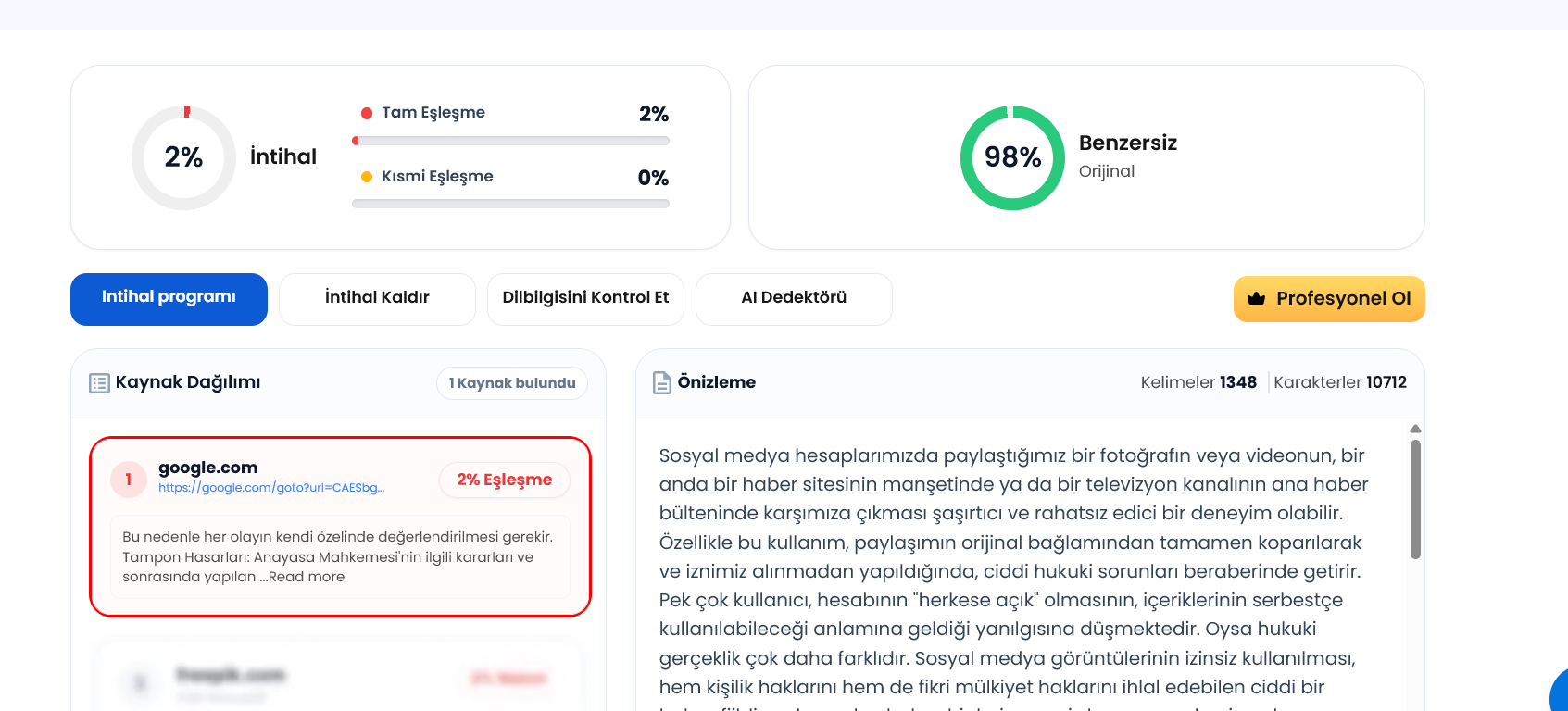Click the Tam Eşleşme progress bar
This screenshot has width=1568, height=711.
[x=510, y=141]
